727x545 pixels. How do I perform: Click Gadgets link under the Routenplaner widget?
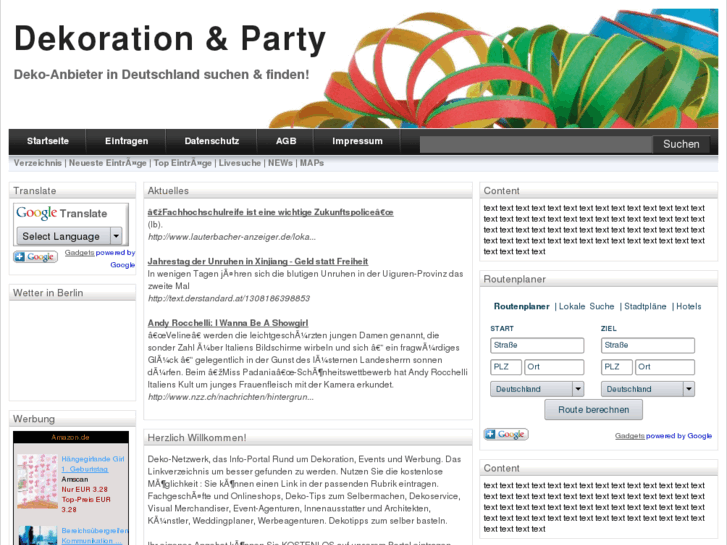coord(630,436)
